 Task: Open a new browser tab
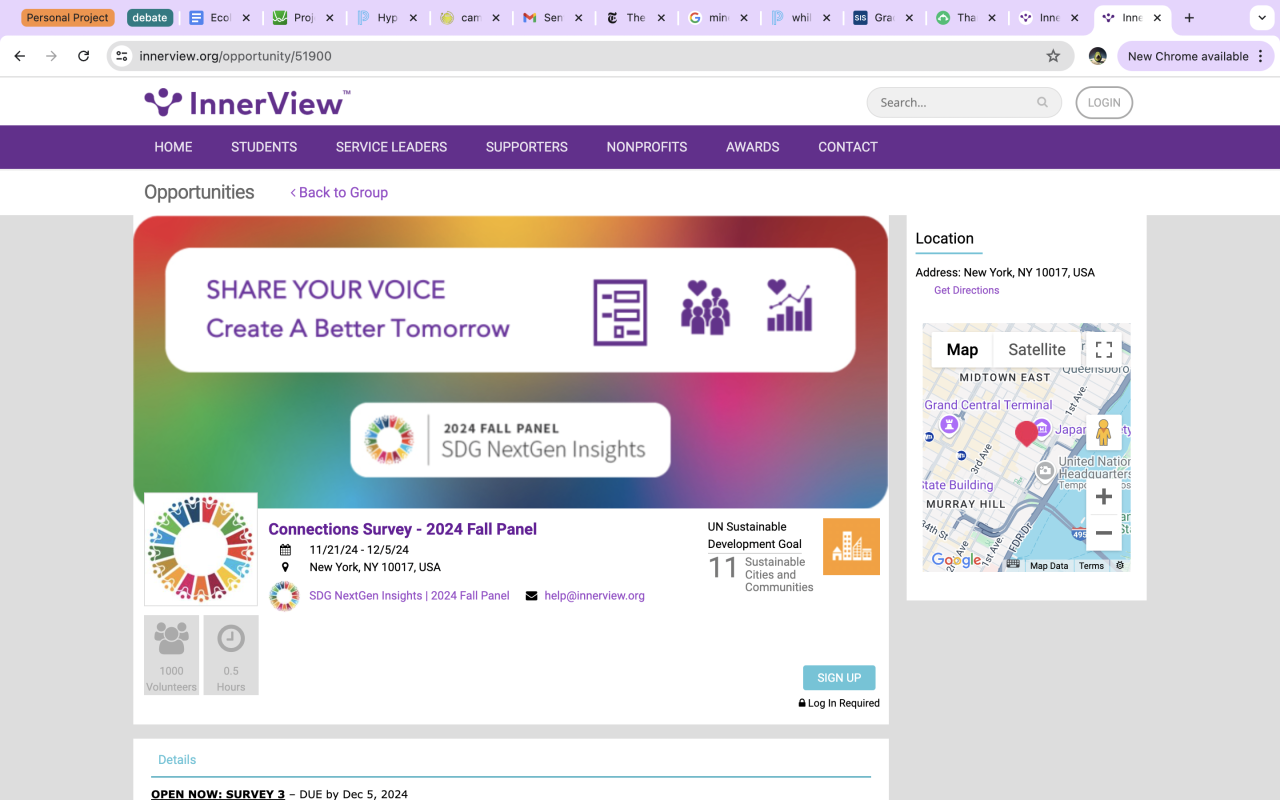click(1189, 18)
